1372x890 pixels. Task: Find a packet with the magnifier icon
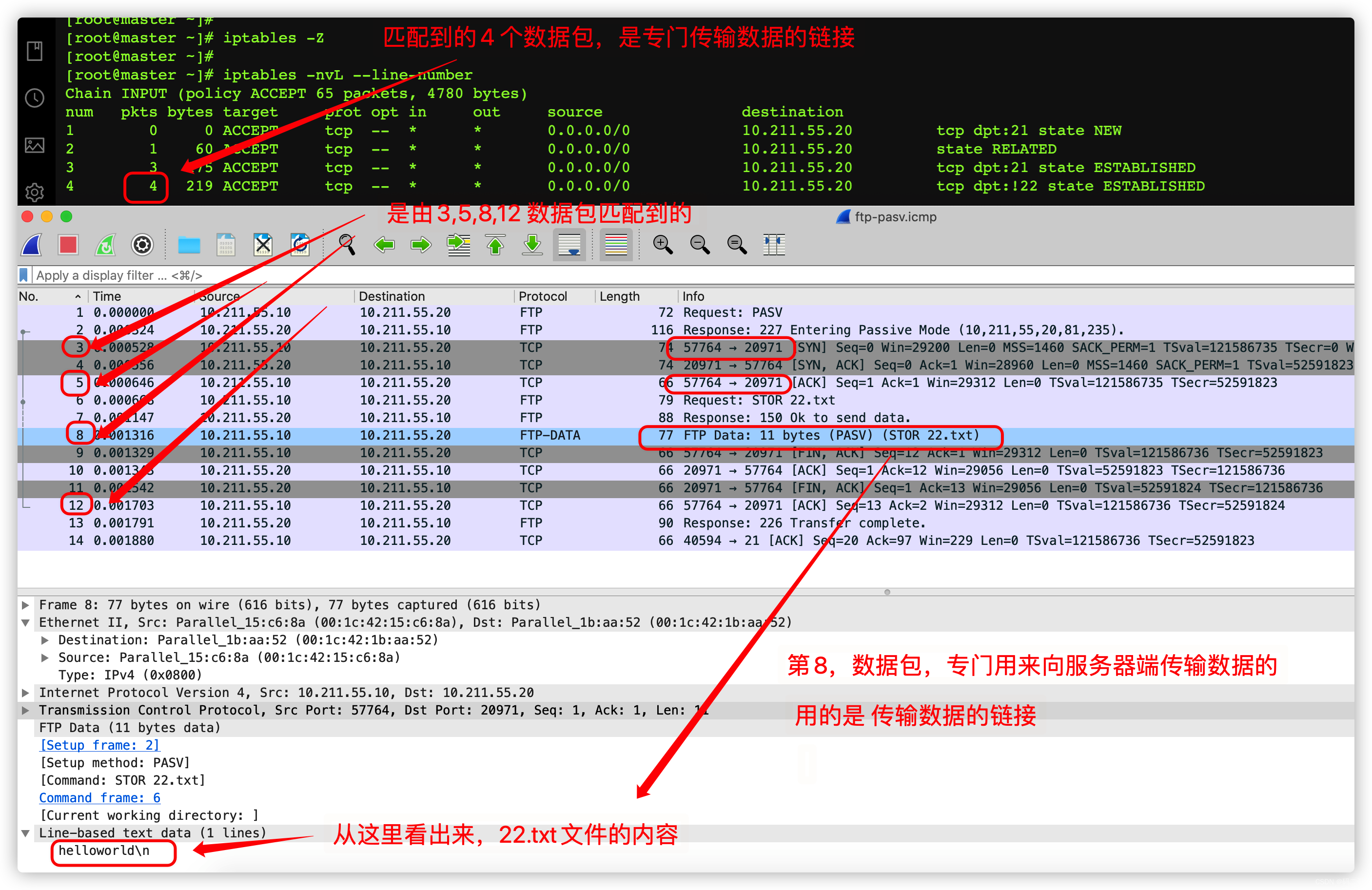click(x=347, y=245)
